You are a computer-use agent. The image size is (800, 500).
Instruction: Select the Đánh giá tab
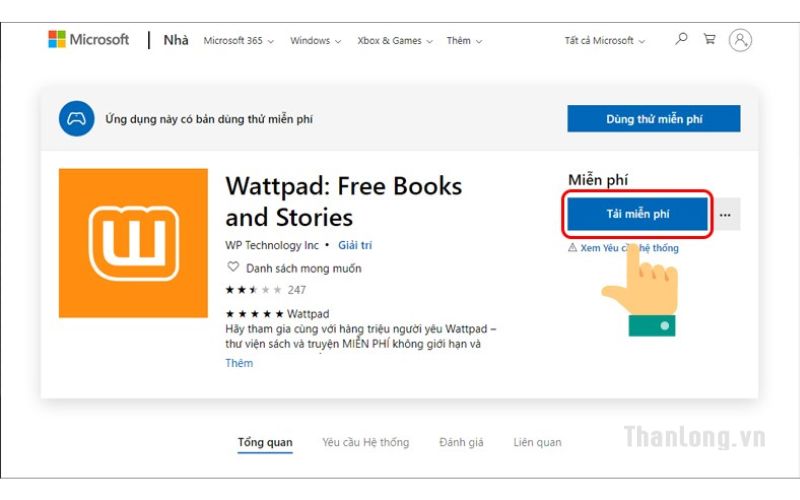click(462, 442)
